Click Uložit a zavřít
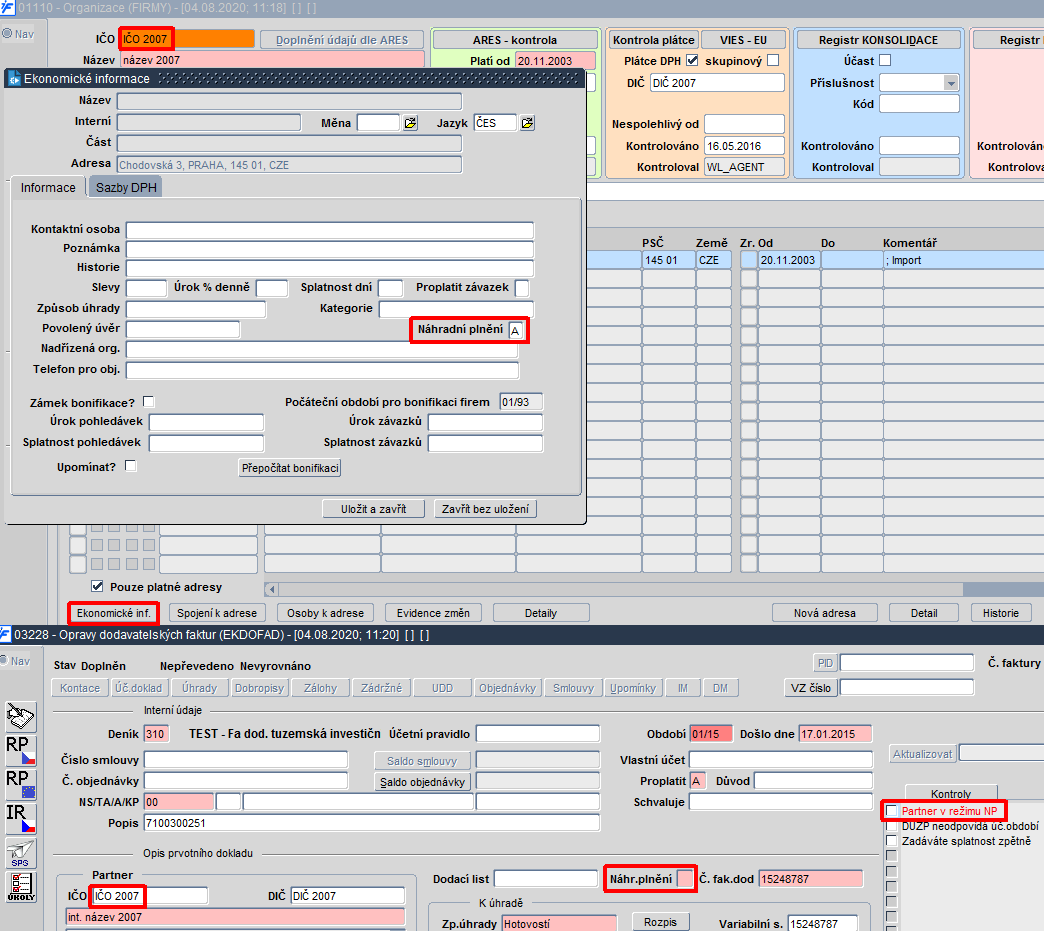1044x931 pixels. coord(374,509)
